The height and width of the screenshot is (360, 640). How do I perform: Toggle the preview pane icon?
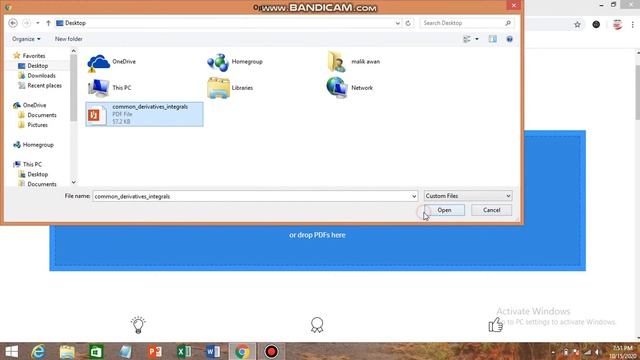[x=493, y=39]
